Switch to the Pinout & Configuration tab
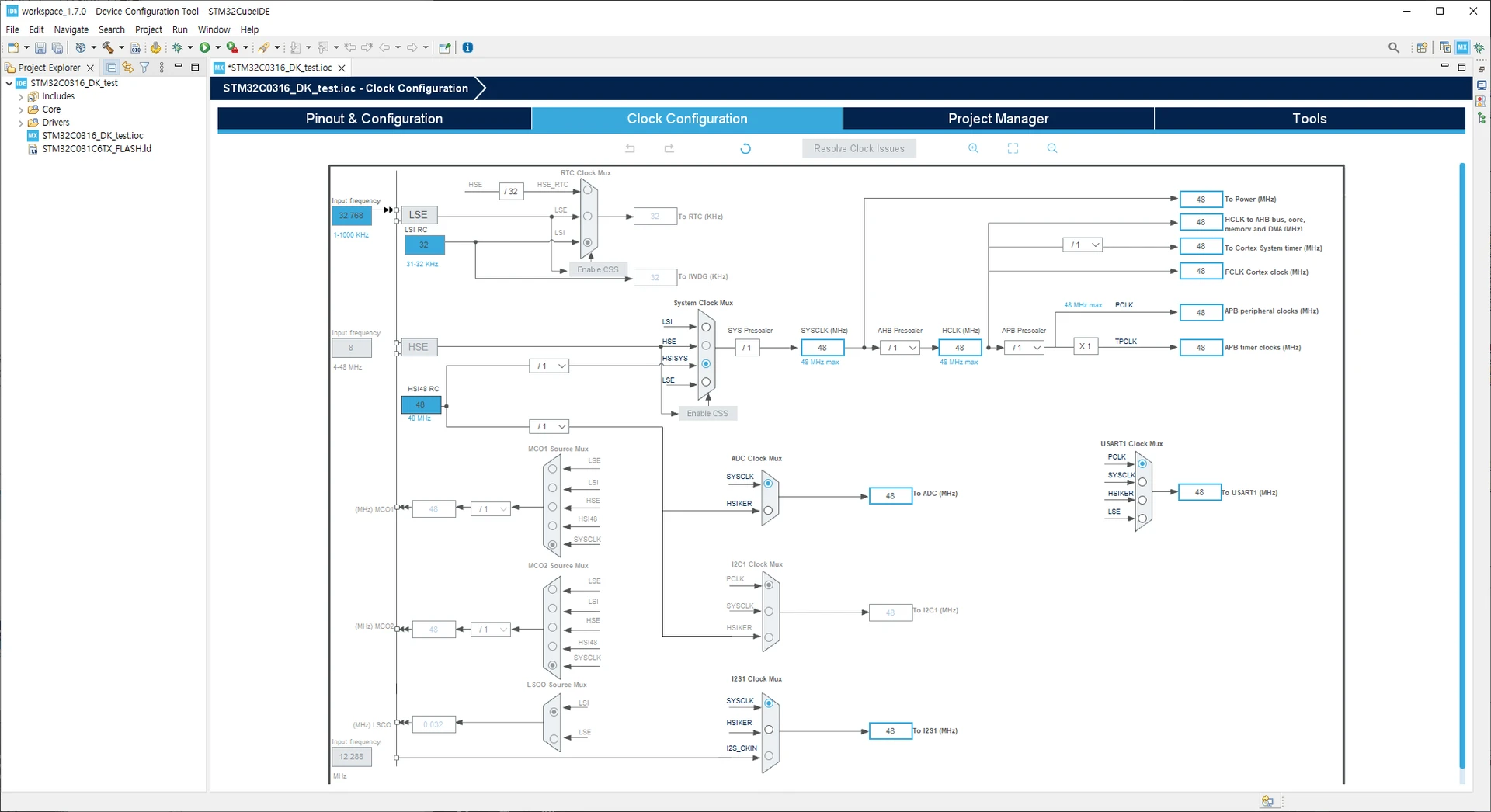The width and height of the screenshot is (1491, 812). click(x=374, y=119)
